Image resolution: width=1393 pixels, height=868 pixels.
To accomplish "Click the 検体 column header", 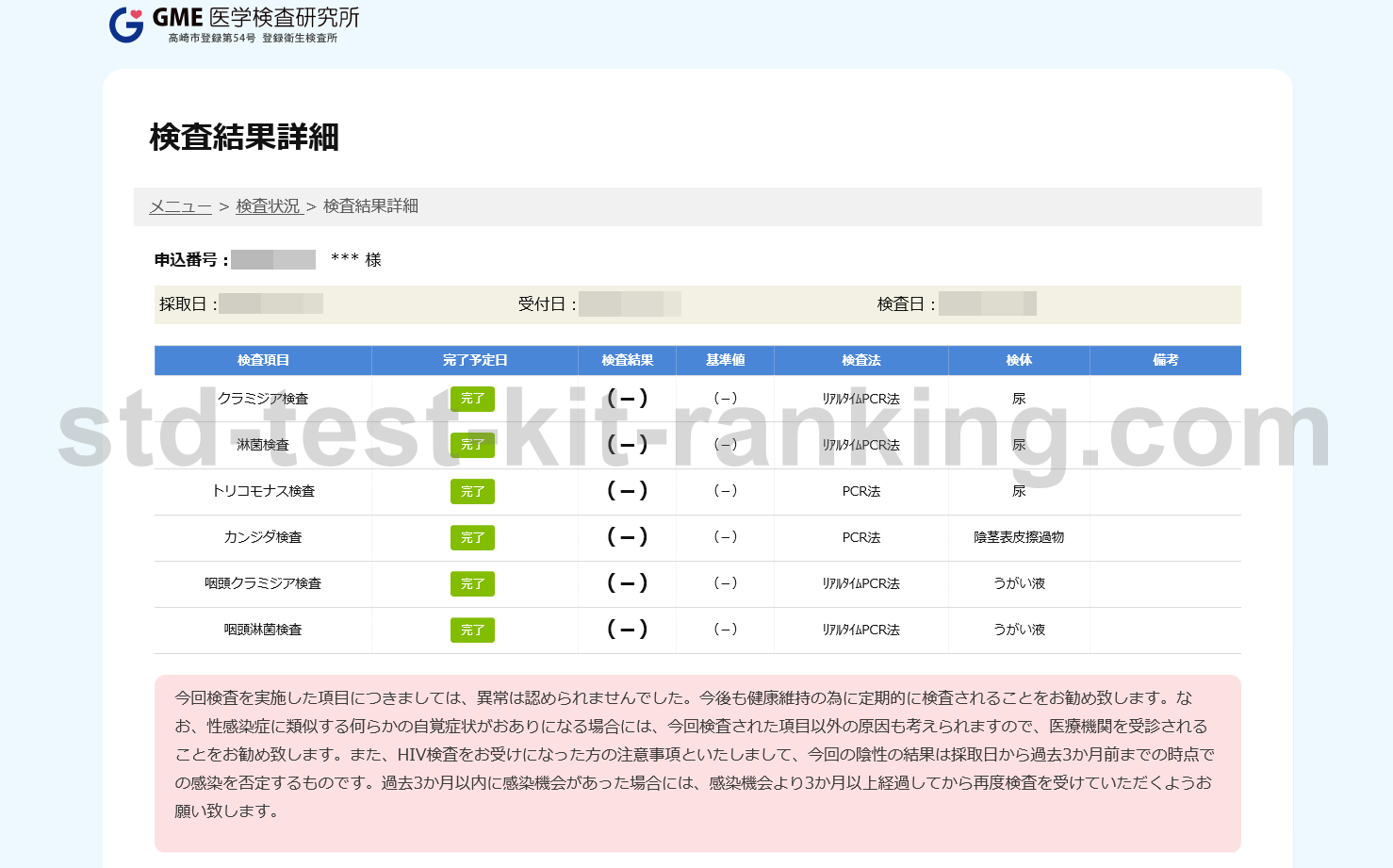I will (x=1018, y=360).
